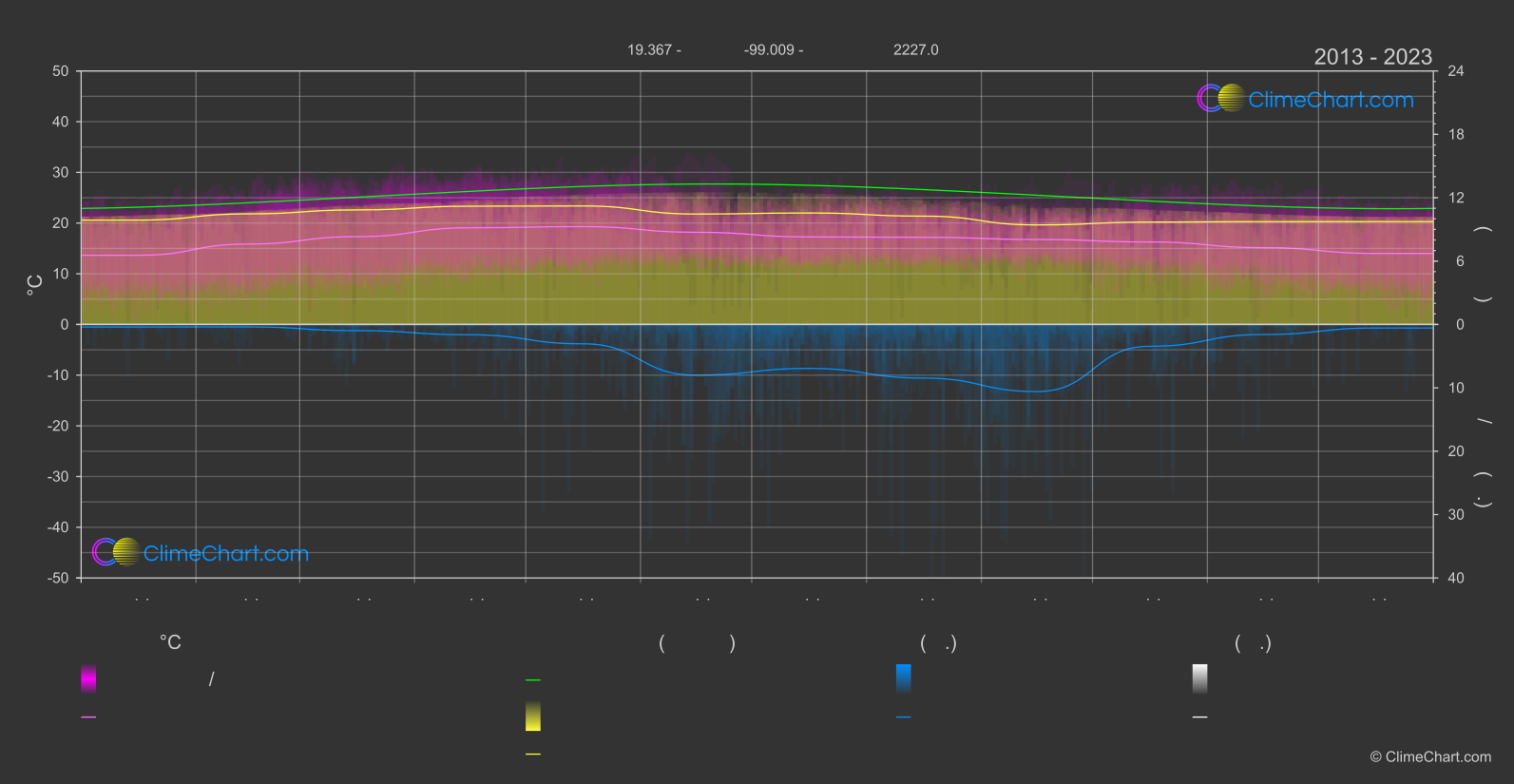Click the white line legend marker
The width and height of the screenshot is (1514, 784).
1200,717
